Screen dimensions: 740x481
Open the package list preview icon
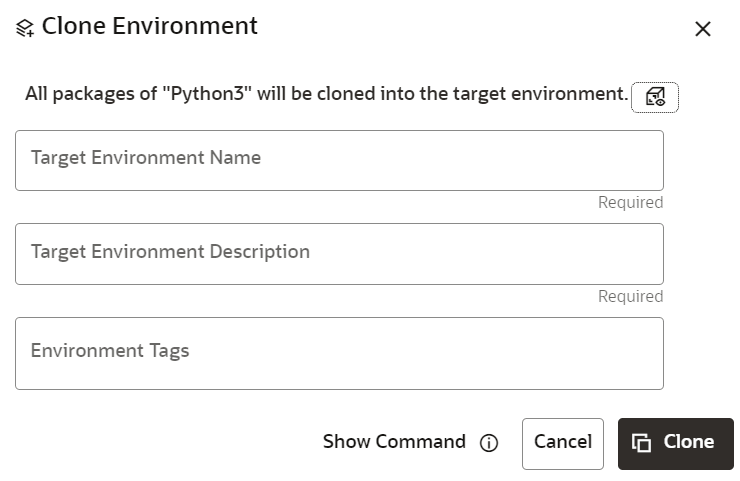pyautogui.click(x=655, y=96)
